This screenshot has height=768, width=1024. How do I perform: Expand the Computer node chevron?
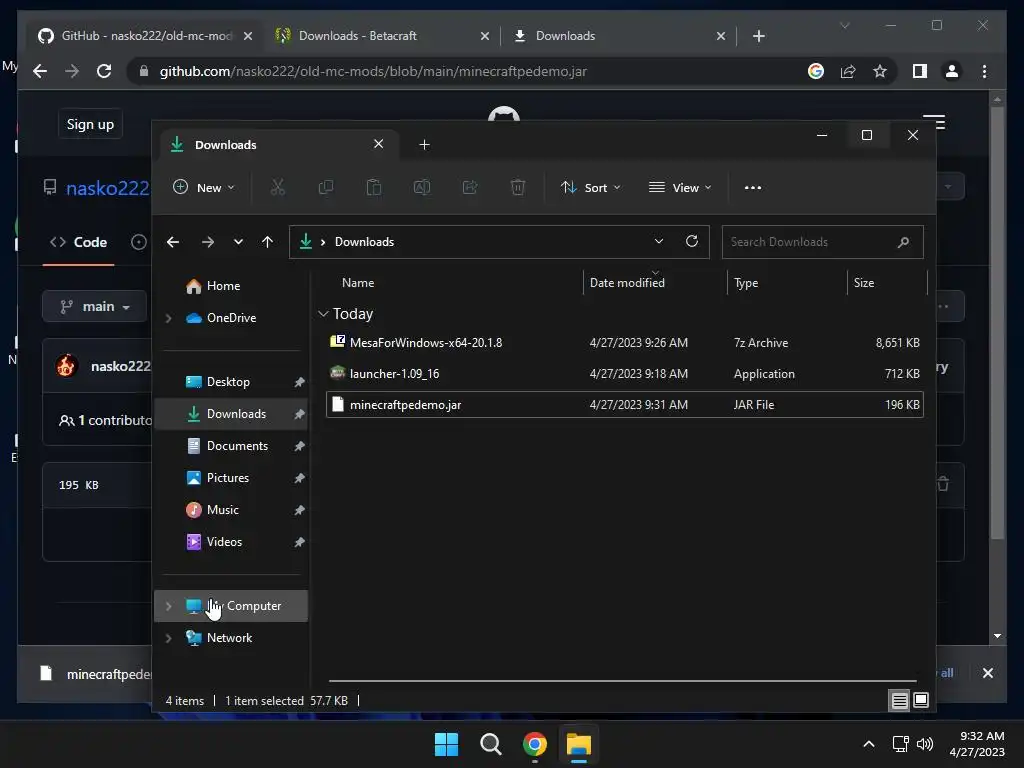tap(168, 606)
